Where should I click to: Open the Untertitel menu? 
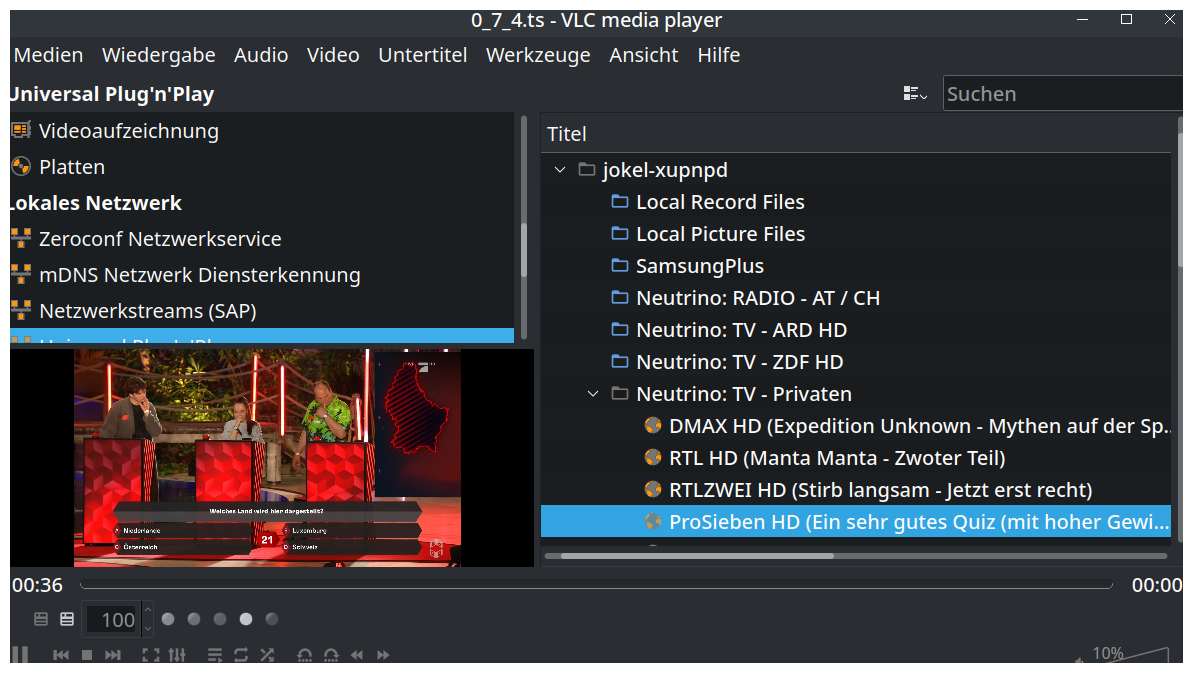click(x=422, y=55)
